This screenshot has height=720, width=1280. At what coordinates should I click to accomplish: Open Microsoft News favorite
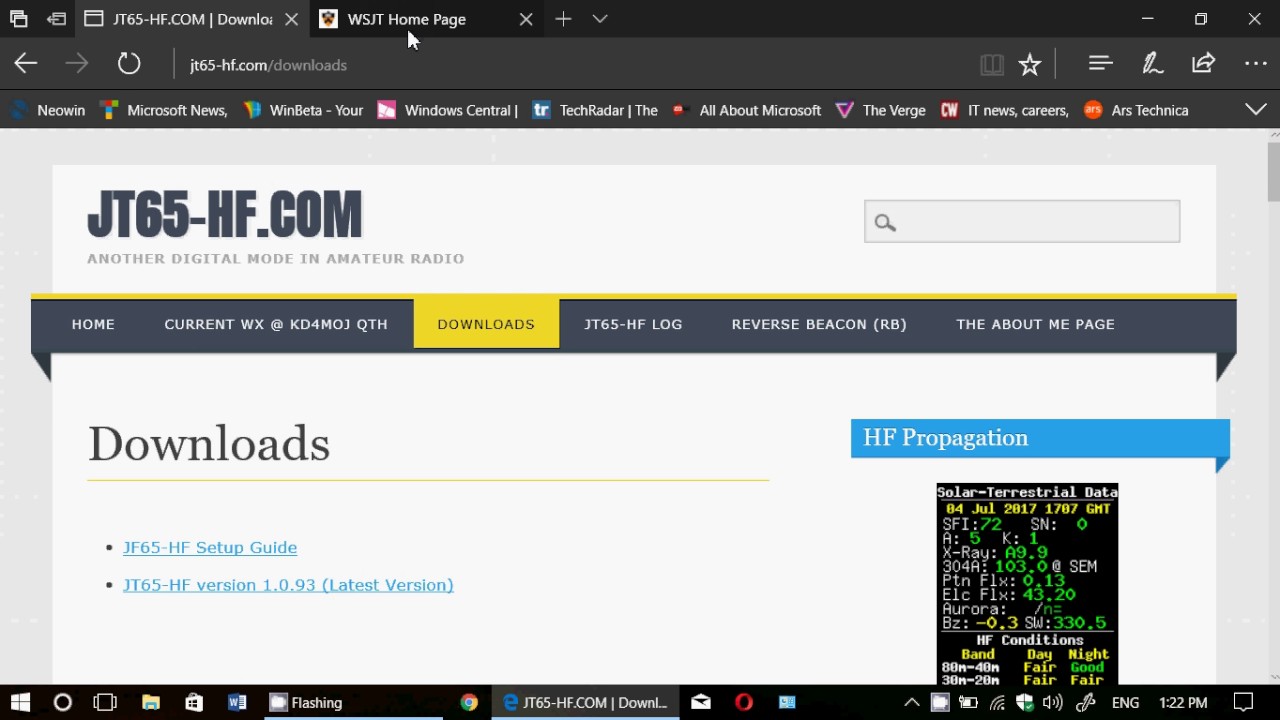coord(164,110)
